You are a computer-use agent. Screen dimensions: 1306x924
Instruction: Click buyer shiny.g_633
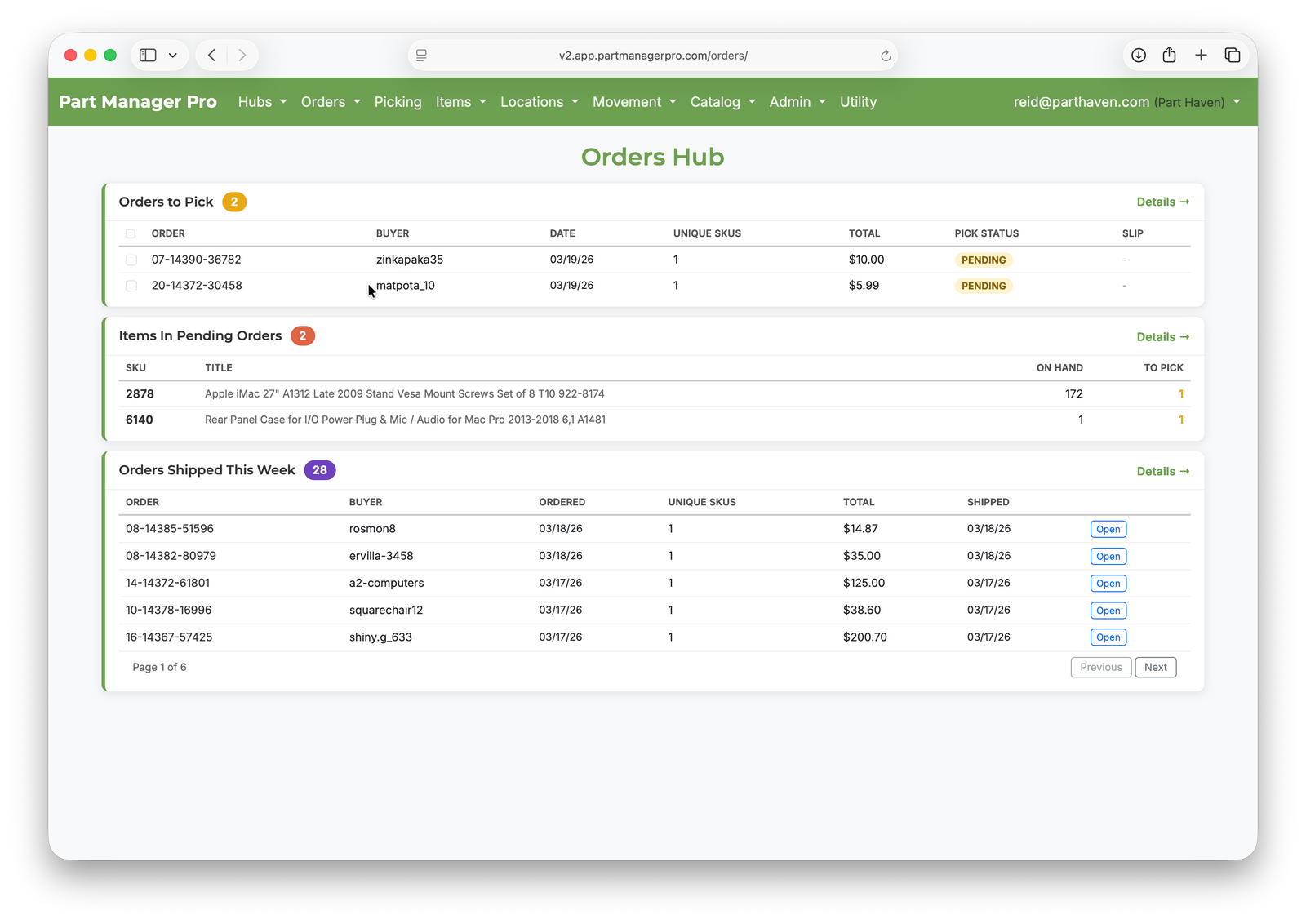click(x=380, y=637)
